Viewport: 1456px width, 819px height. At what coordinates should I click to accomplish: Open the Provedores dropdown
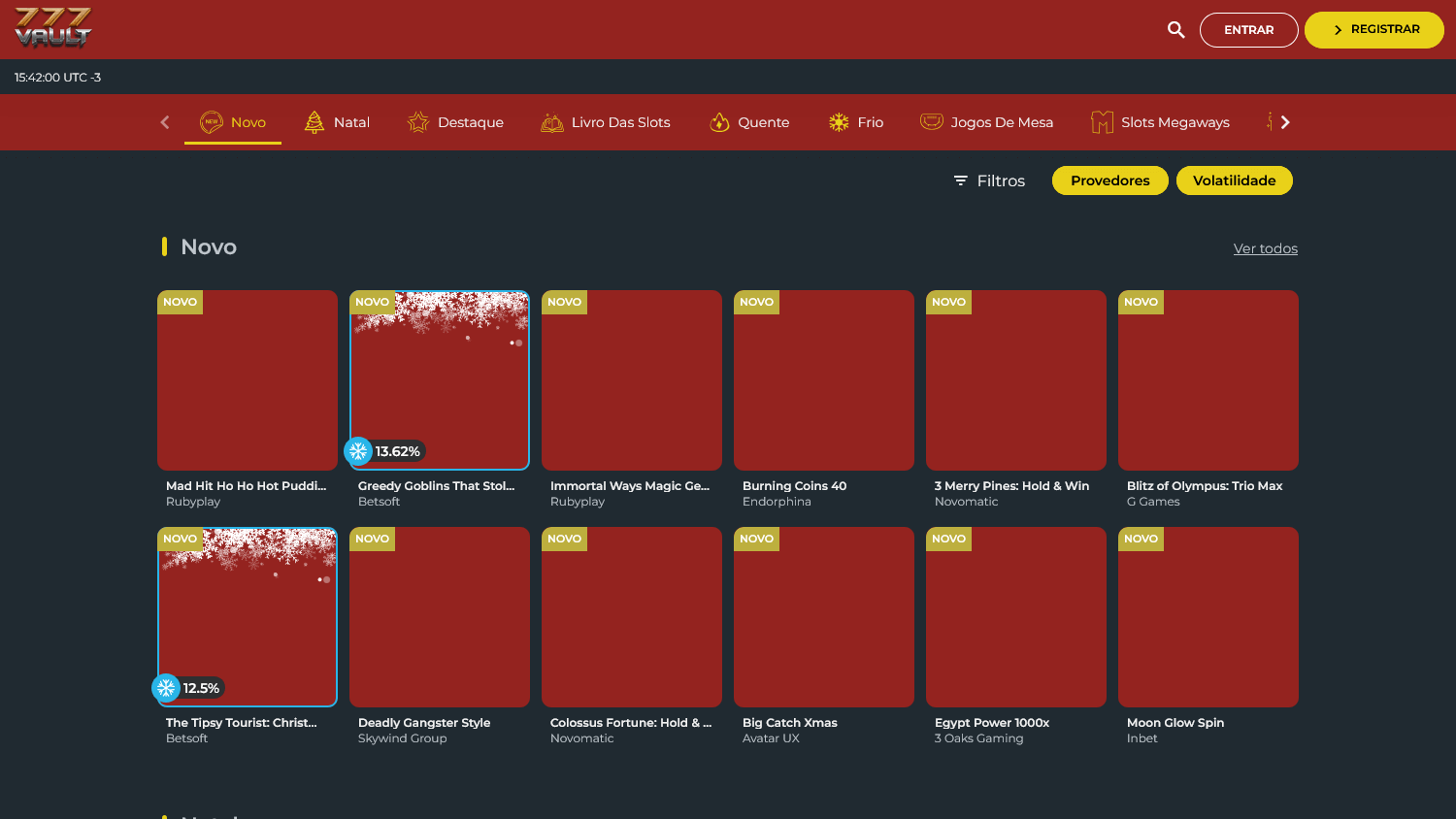click(x=1109, y=180)
